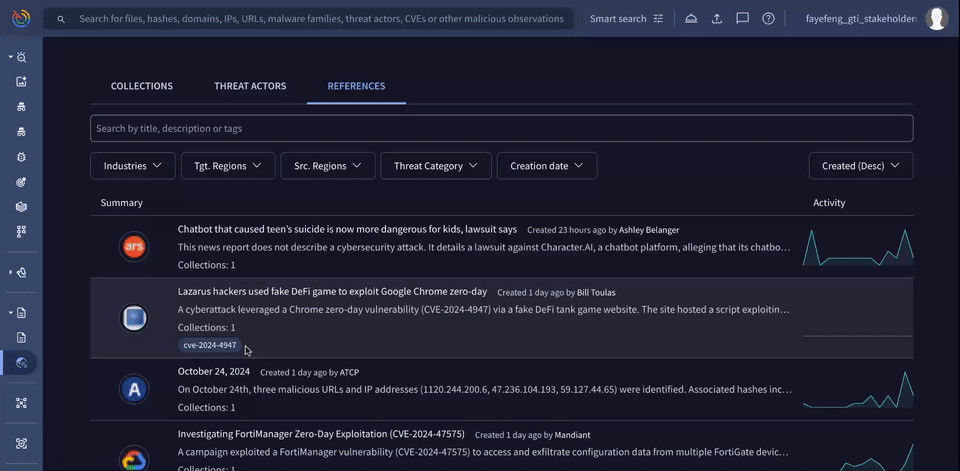Click the cve-2024-4947 tag chip
Viewport: 960px width, 471px height.
tap(210, 345)
